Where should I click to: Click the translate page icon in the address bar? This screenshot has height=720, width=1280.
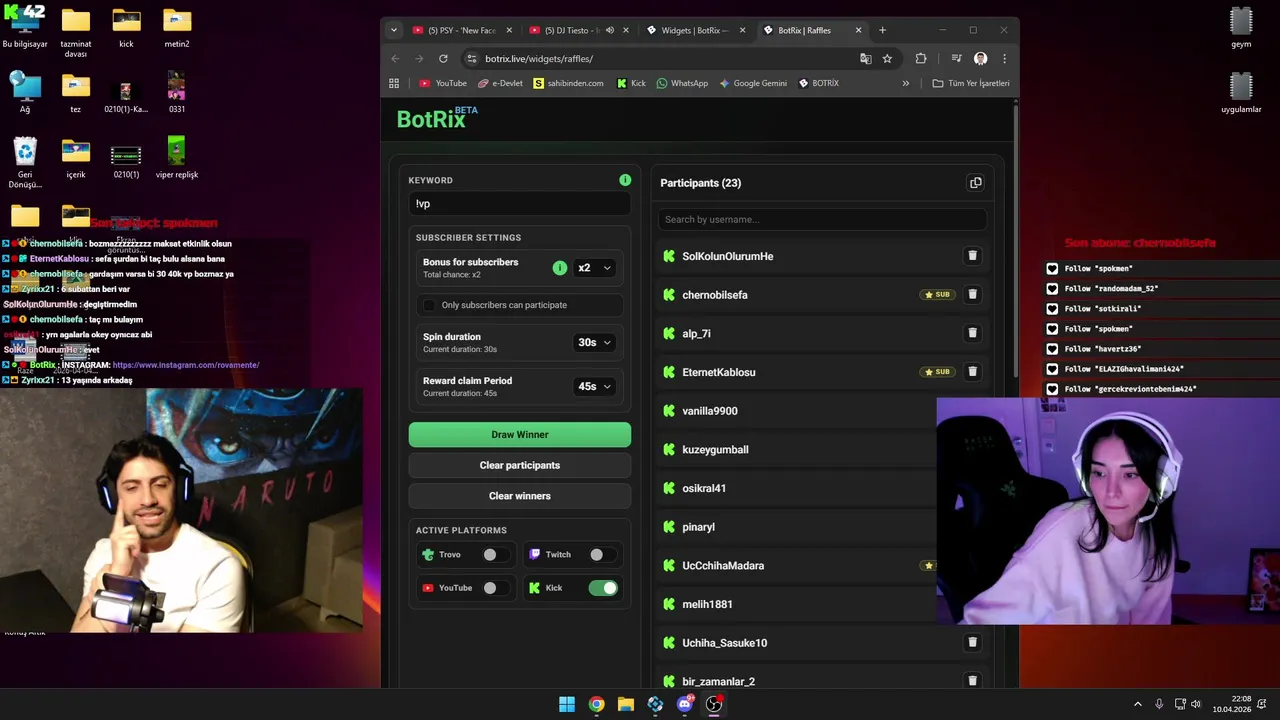866,59
